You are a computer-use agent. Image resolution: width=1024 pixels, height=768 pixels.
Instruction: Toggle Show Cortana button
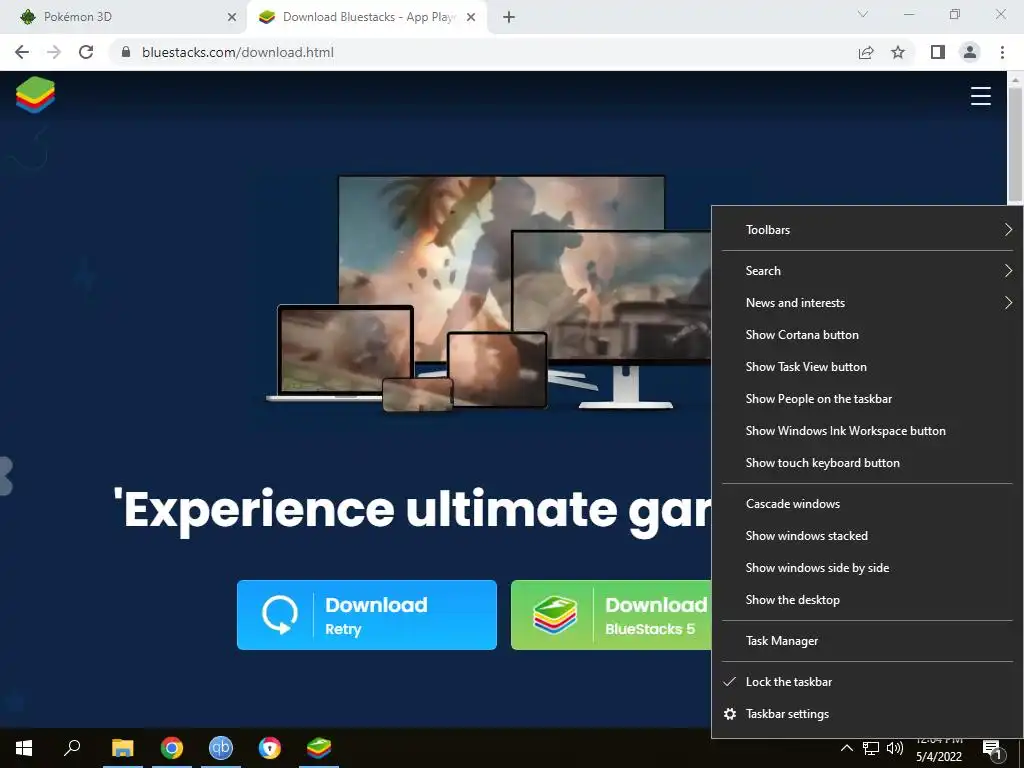pos(867,335)
